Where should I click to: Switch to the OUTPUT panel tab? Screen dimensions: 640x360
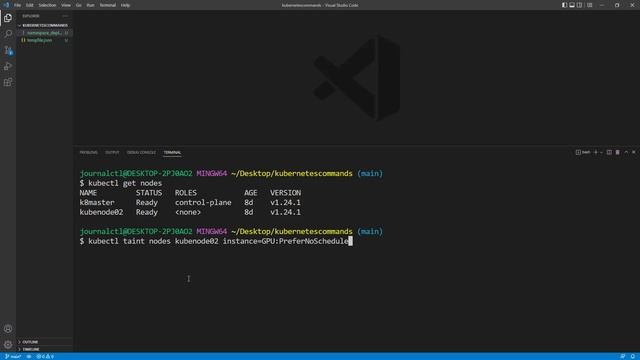pyautogui.click(x=112, y=152)
